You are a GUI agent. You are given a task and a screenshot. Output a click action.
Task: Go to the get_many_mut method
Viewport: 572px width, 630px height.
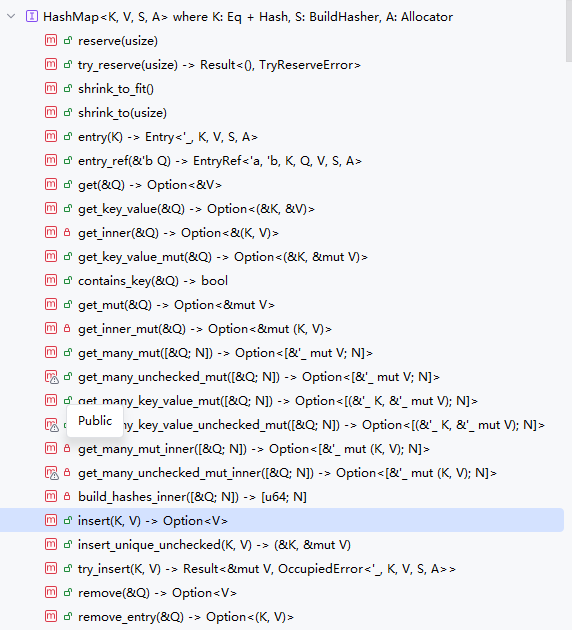(225, 353)
